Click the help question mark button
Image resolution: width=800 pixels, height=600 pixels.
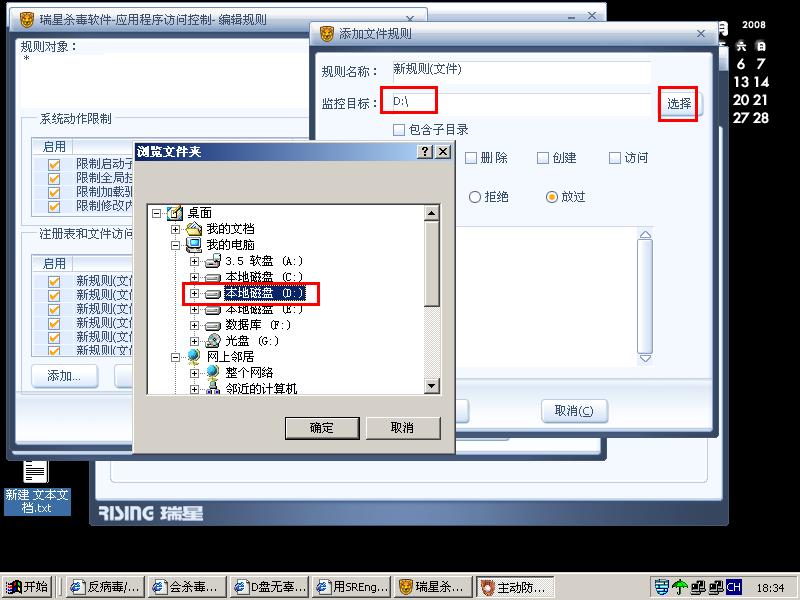[x=424, y=152]
